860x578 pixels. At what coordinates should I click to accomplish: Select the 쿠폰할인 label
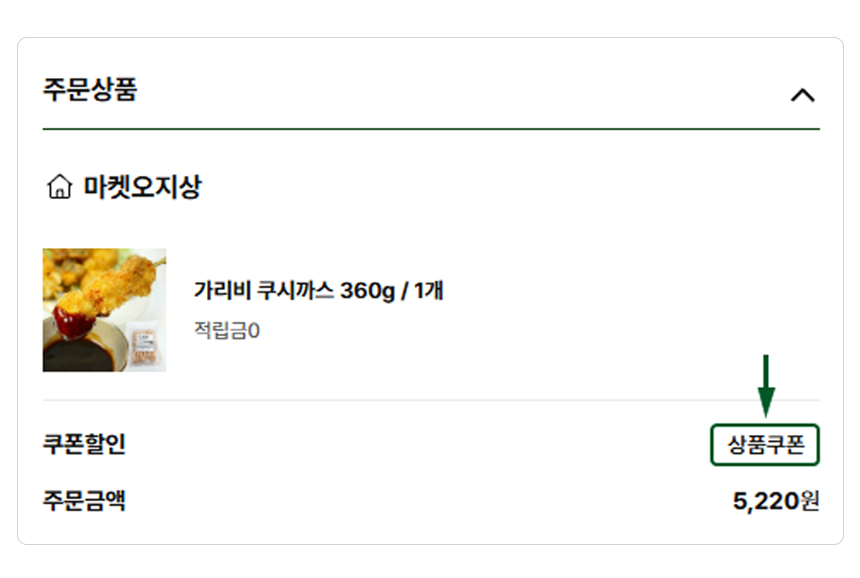click(84, 444)
